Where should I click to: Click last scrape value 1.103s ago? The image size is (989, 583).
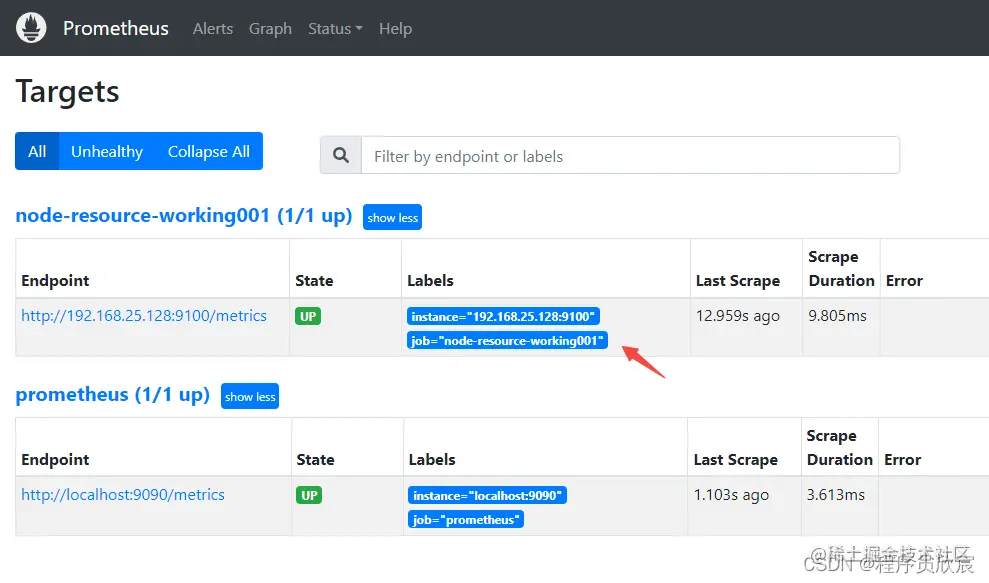tap(731, 495)
